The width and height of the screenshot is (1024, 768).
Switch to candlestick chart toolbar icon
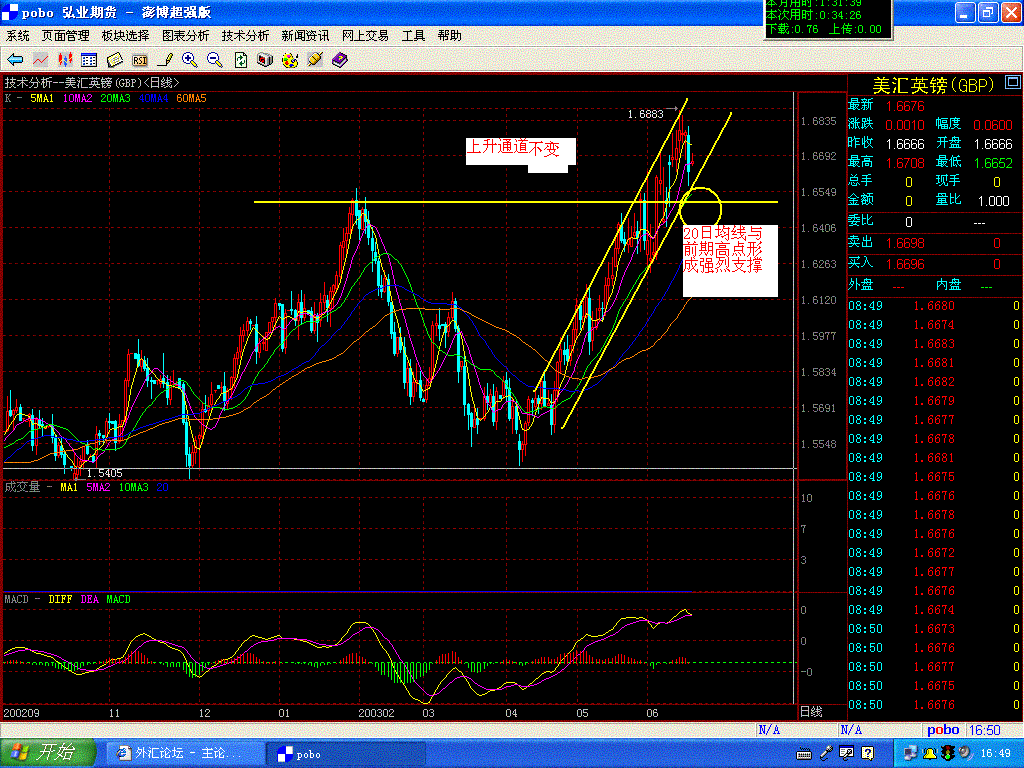pyautogui.click(x=65, y=60)
